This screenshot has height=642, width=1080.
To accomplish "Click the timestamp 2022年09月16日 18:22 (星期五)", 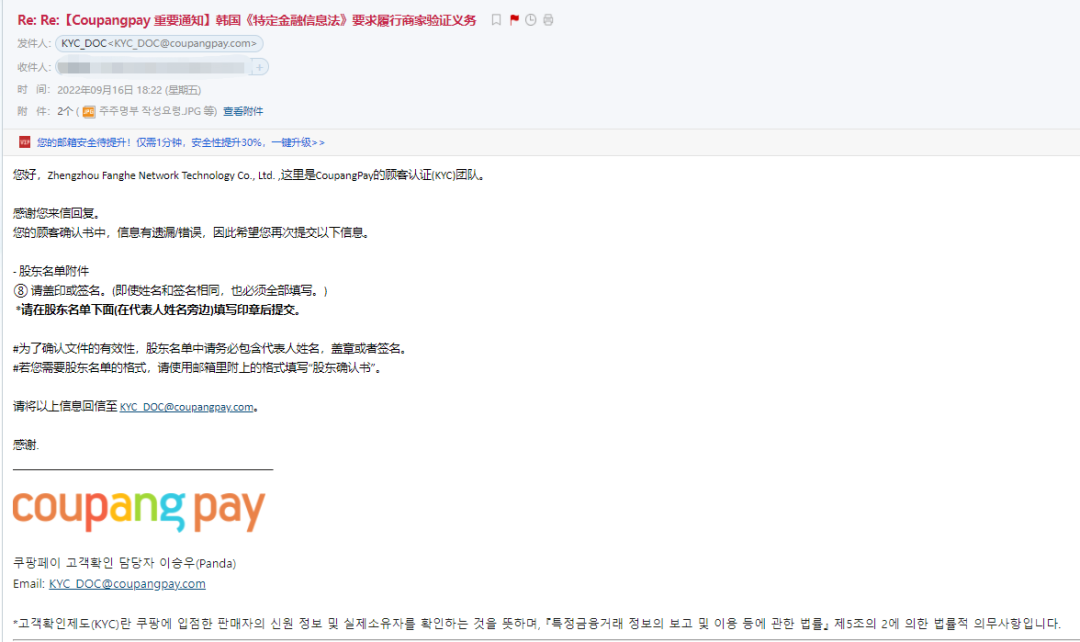I will 129,90.
